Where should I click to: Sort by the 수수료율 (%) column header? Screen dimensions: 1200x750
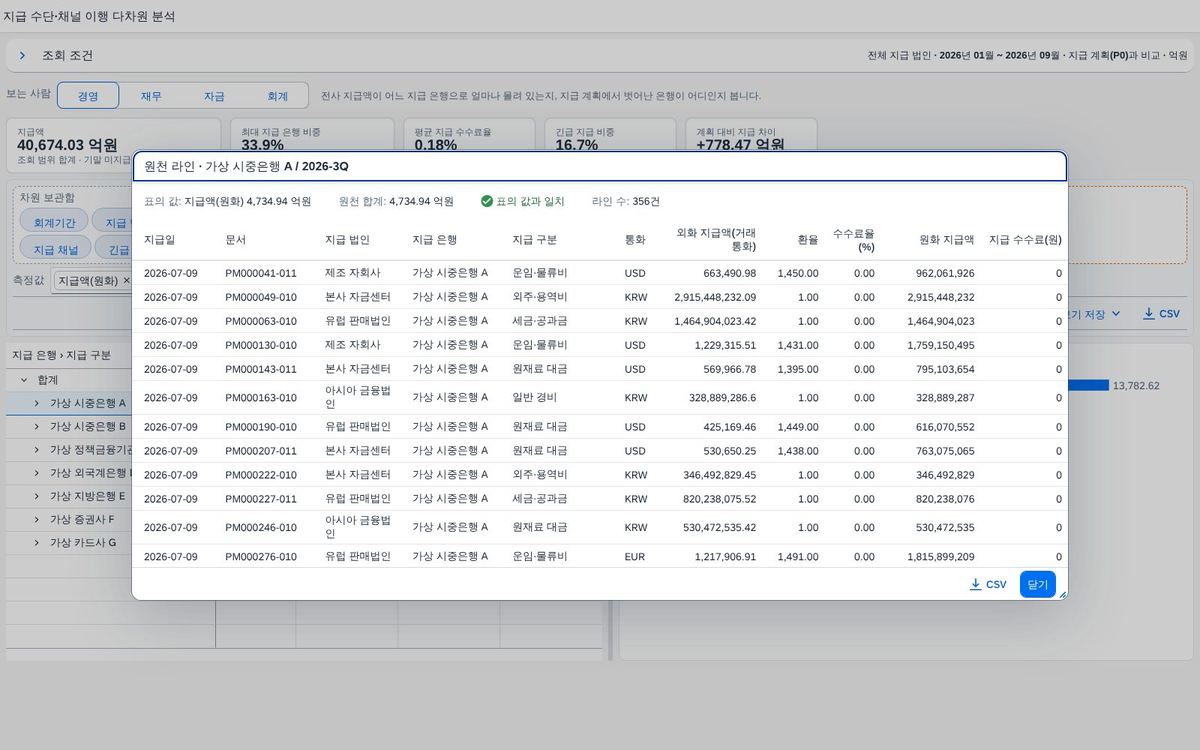pos(854,240)
